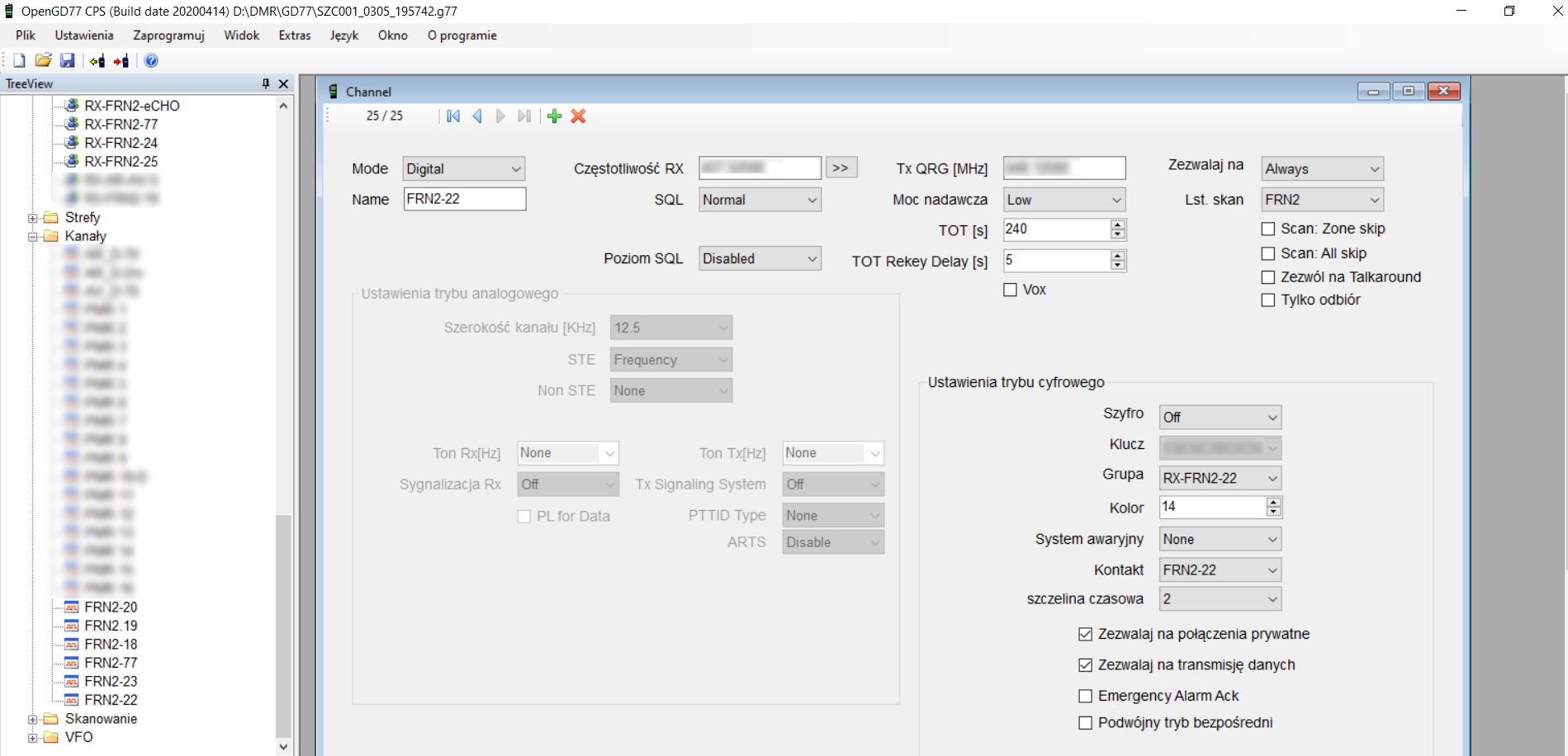Open the Plik menu
The height and width of the screenshot is (756, 1568).
click(26, 35)
